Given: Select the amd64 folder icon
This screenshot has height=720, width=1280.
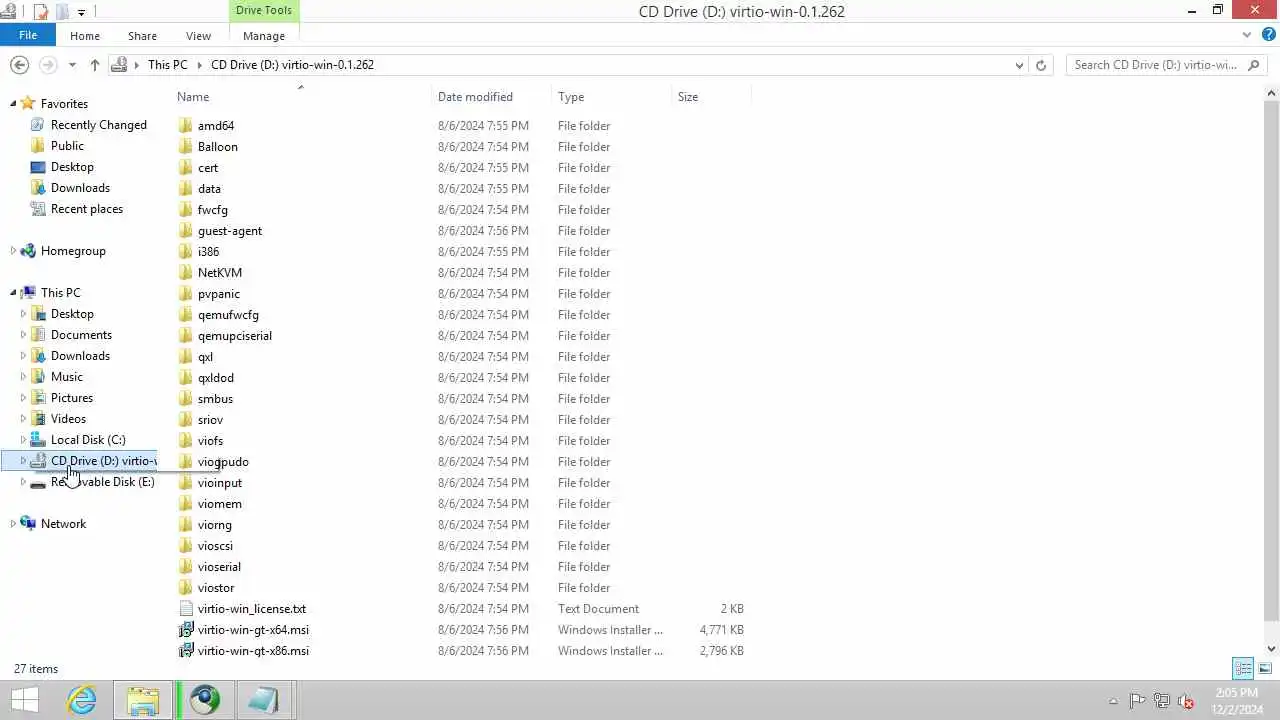Looking at the screenshot, I should [x=186, y=126].
